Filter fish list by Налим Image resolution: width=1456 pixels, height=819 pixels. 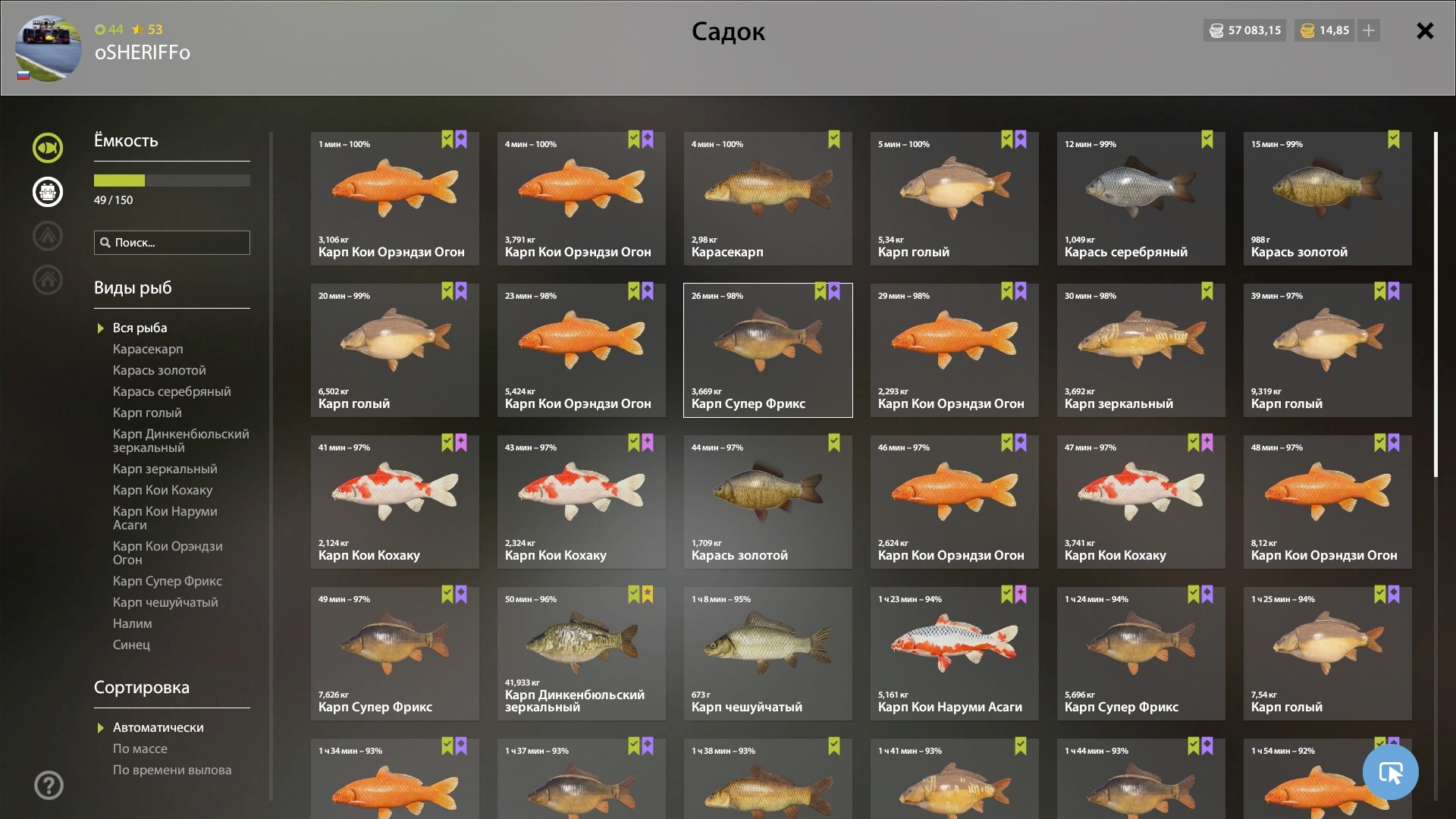coord(133,623)
